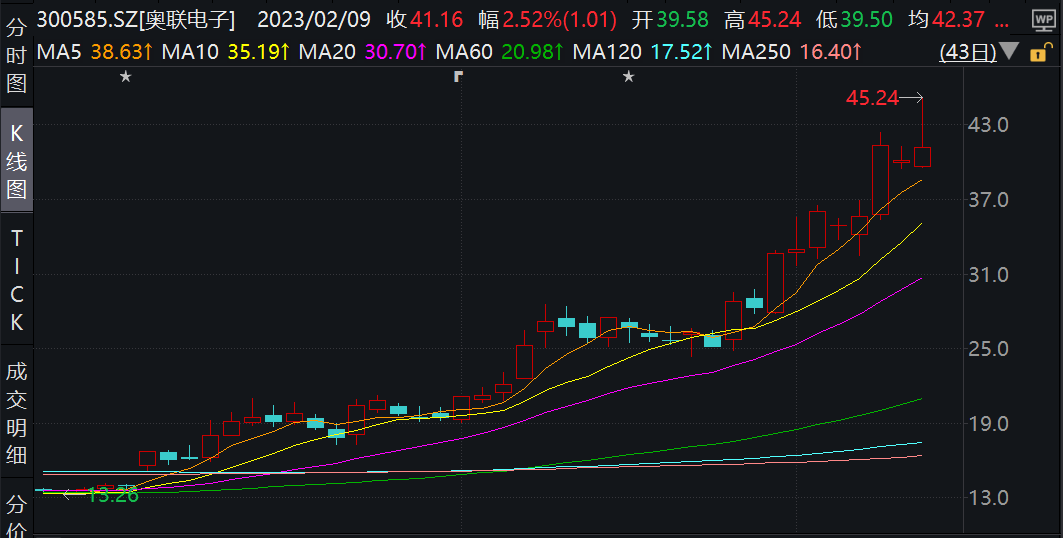Click the MA60 20.98 indicator label
1063x538 pixels.
(500, 51)
